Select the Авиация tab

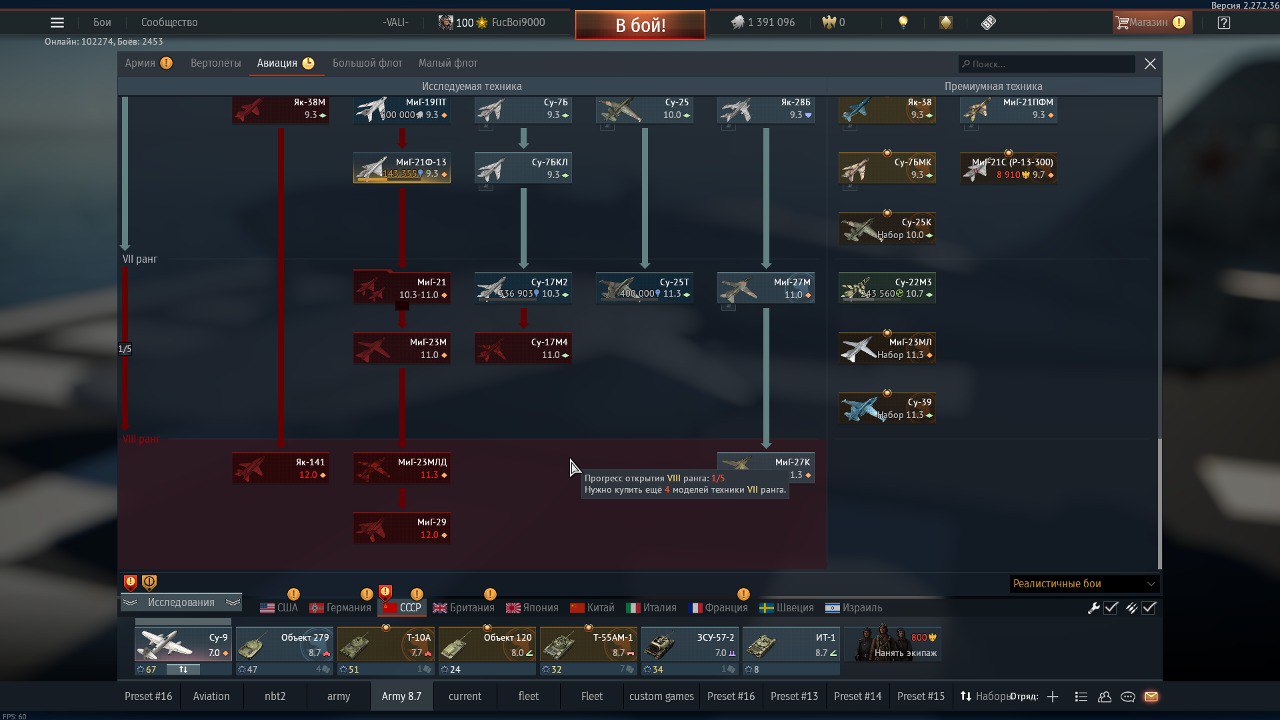click(x=285, y=63)
